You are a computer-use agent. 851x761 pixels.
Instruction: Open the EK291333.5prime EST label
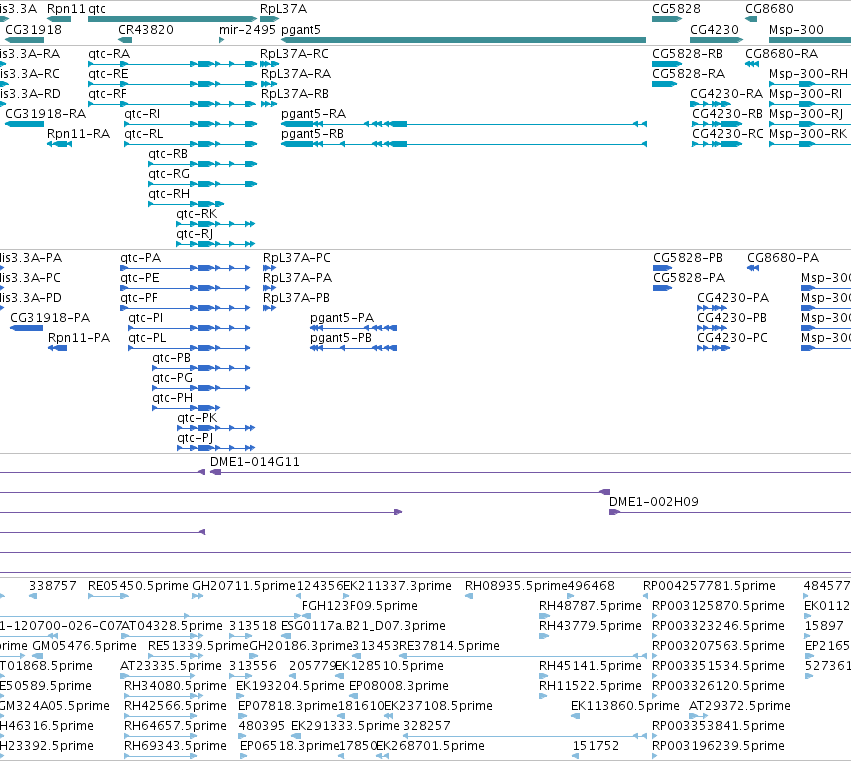point(345,726)
